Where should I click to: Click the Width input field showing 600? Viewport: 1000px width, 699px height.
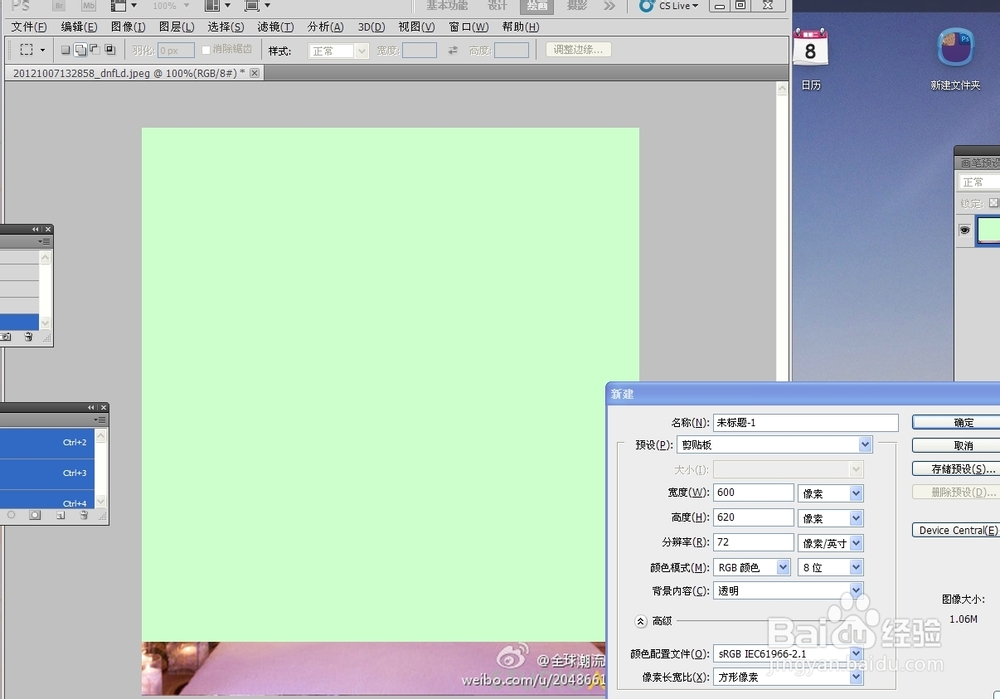(753, 492)
